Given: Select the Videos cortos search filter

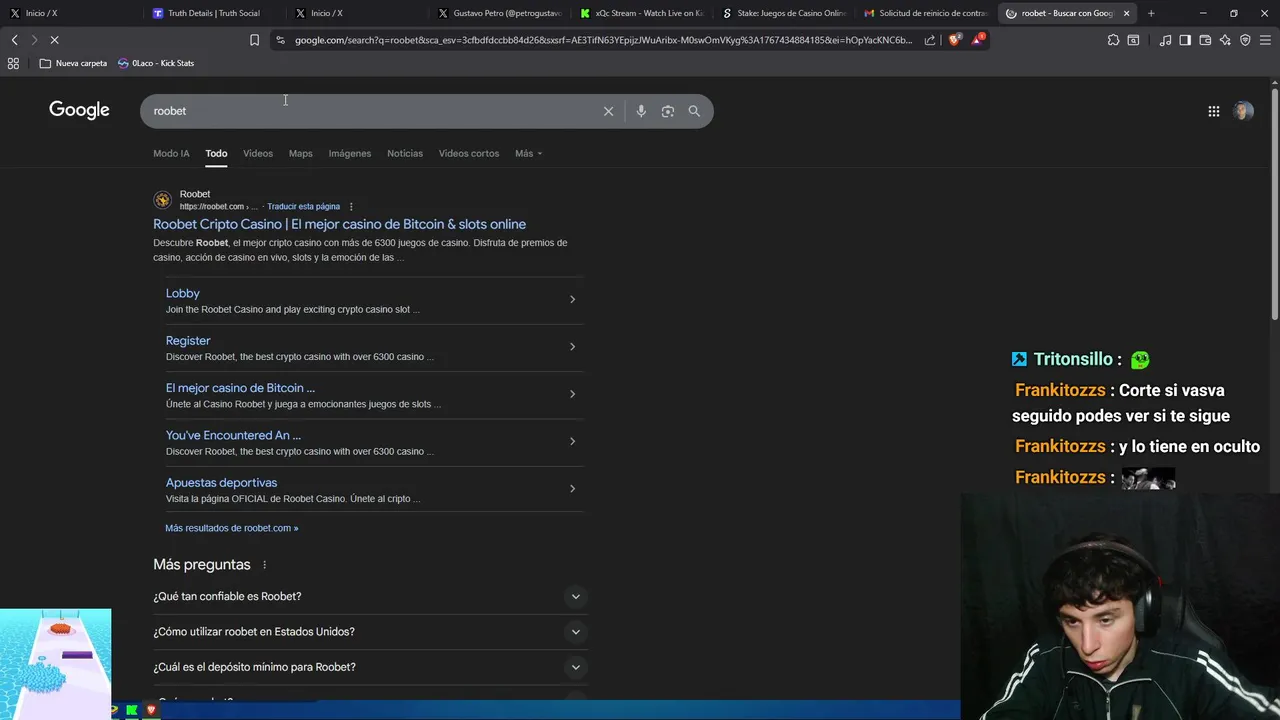Looking at the screenshot, I should coord(469,153).
